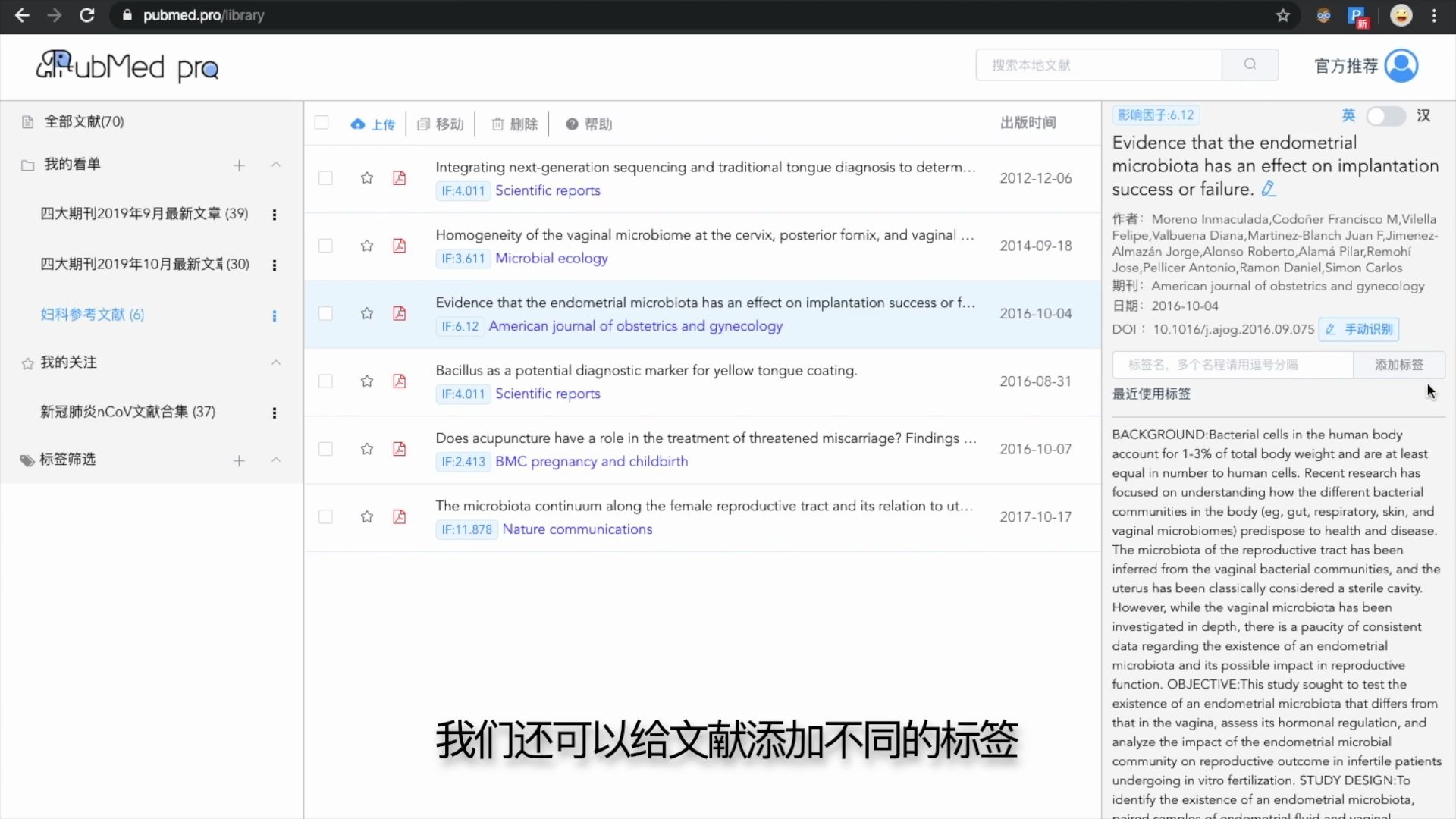Screen dimensions: 1456x819
Task: Open 四大期刊2019年9月最新文章 list
Action: click(x=144, y=214)
